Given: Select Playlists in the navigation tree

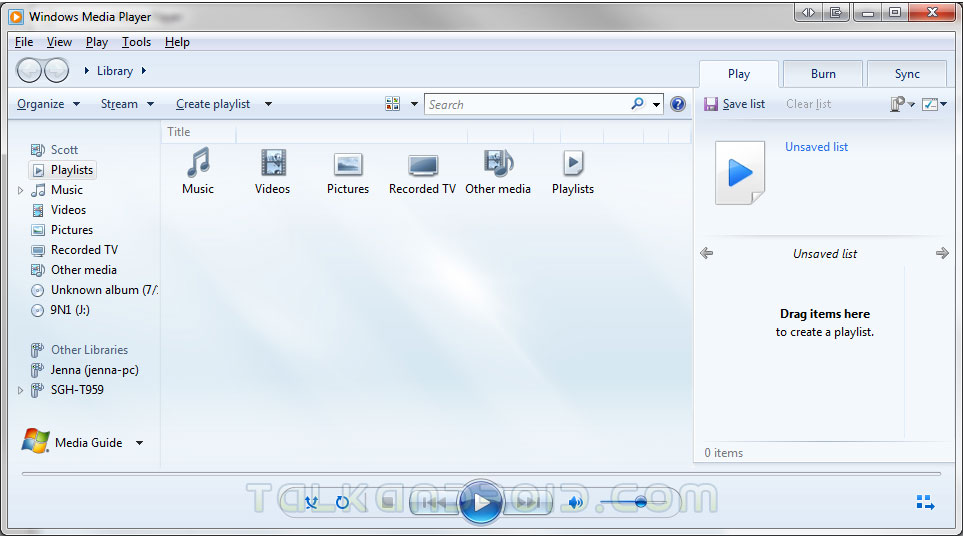Looking at the screenshot, I should [x=63, y=170].
